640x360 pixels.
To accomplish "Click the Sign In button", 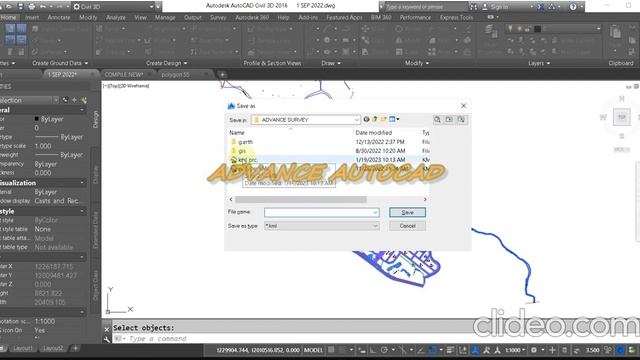I will (x=496, y=7).
